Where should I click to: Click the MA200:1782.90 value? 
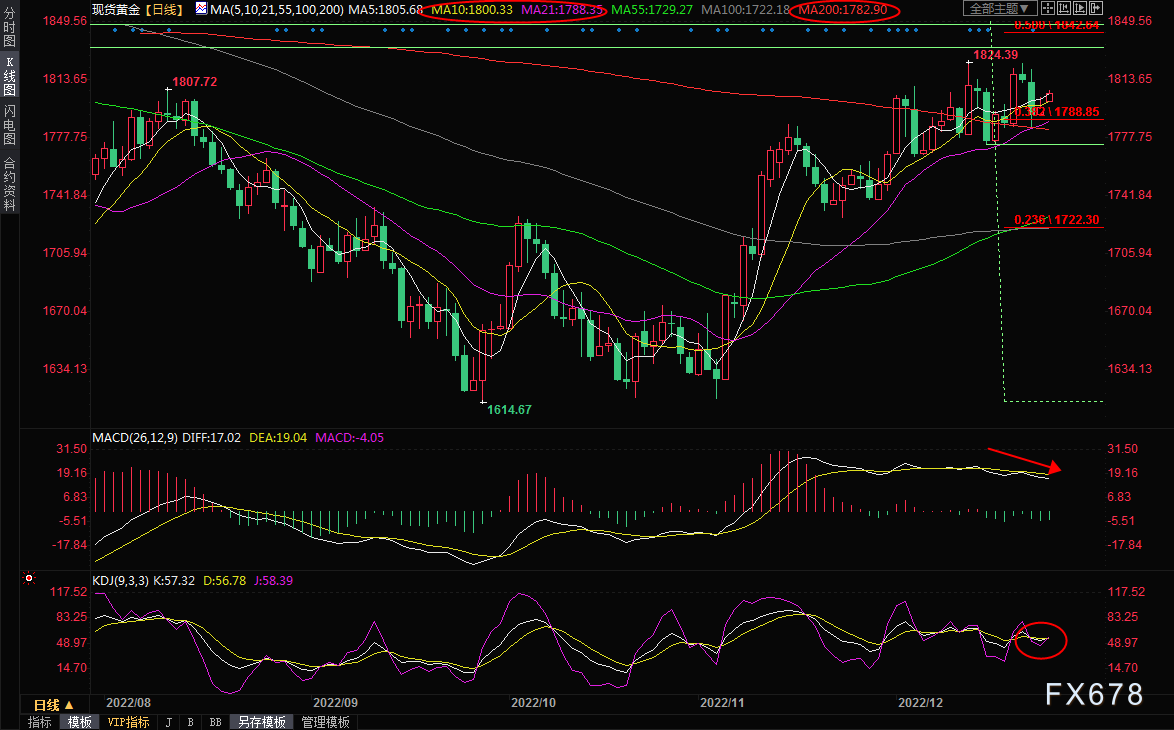[843, 10]
